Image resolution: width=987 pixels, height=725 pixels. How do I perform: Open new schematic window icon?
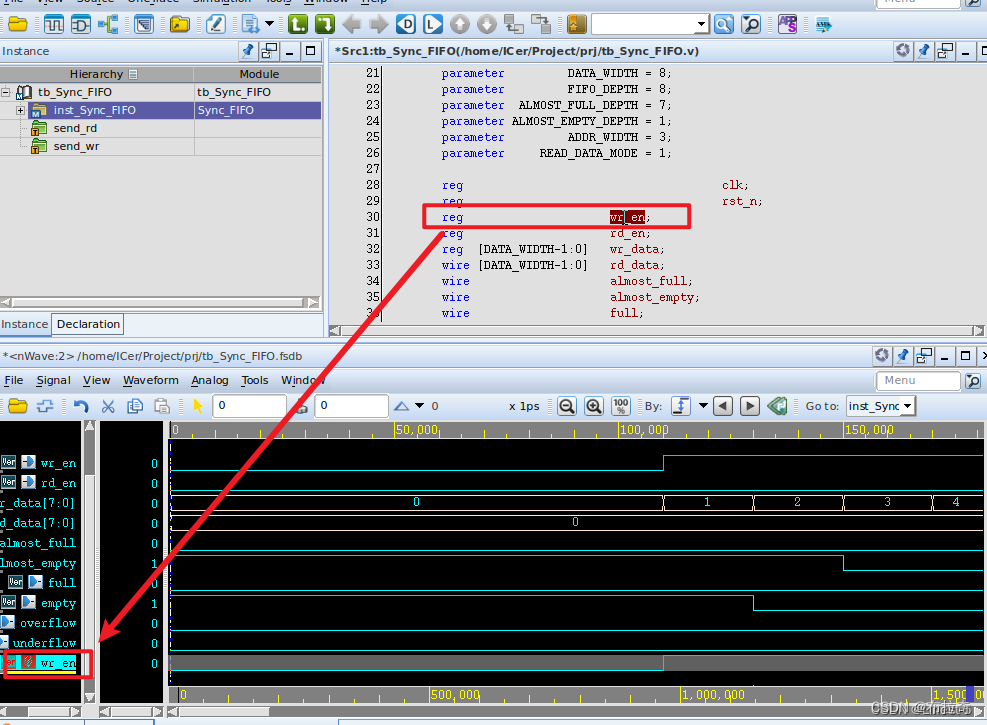tap(81, 25)
